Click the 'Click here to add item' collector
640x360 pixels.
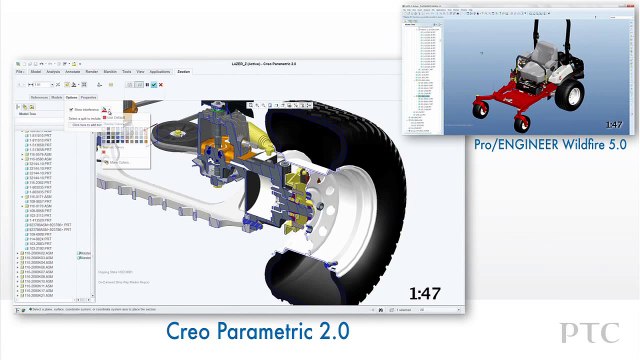click(85, 125)
